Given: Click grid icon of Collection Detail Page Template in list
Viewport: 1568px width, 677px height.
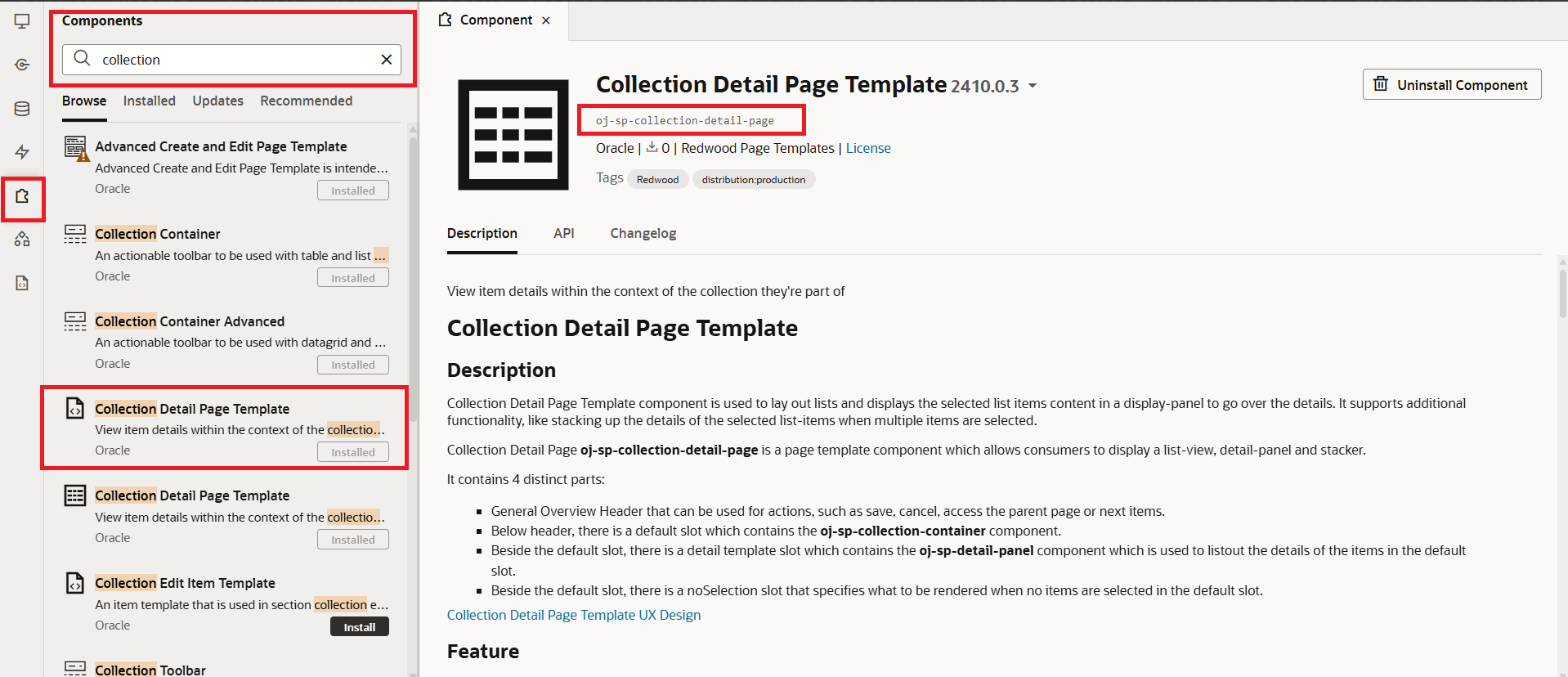Looking at the screenshot, I should (x=75, y=495).
